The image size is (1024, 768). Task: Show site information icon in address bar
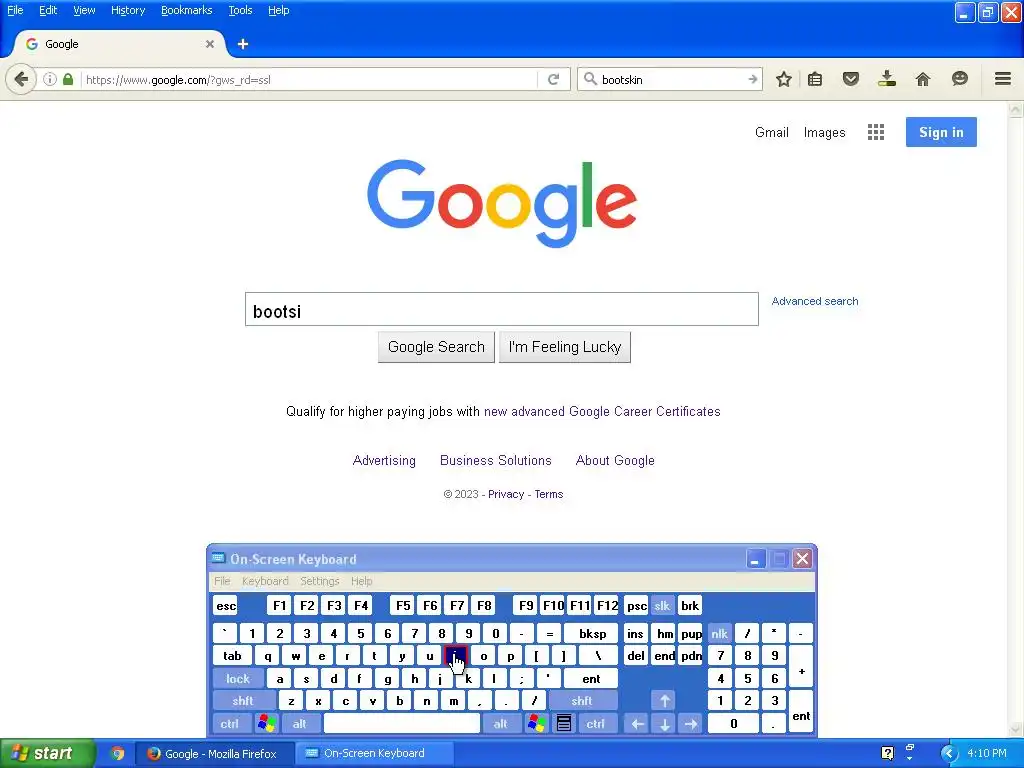(x=50, y=80)
